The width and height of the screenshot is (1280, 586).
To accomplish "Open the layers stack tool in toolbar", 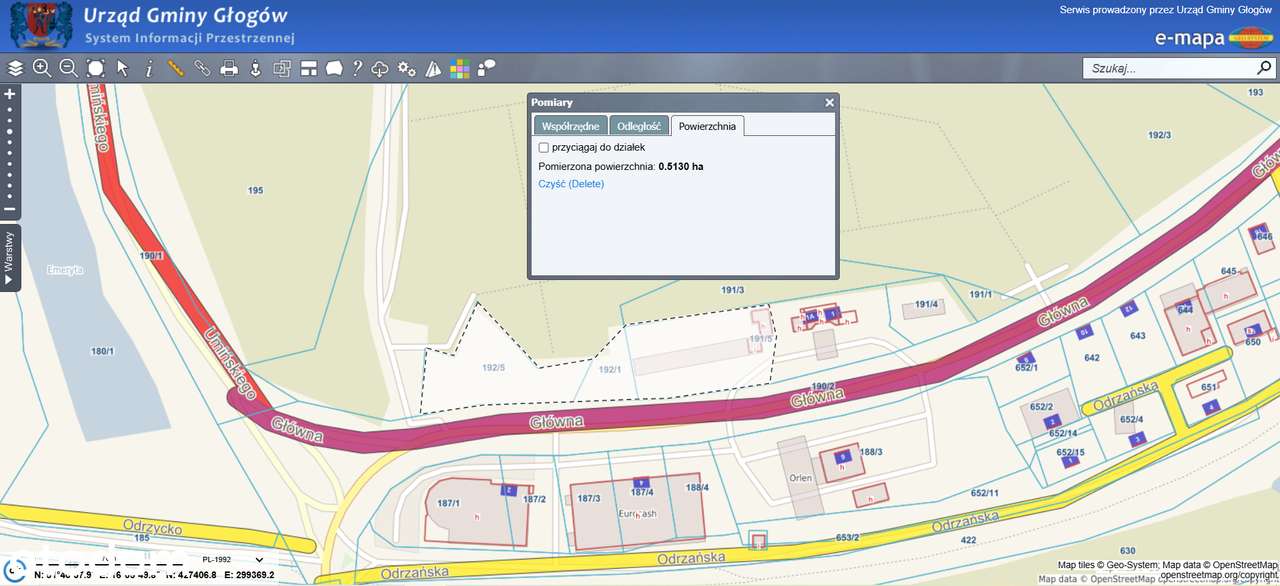I will (15, 68).
